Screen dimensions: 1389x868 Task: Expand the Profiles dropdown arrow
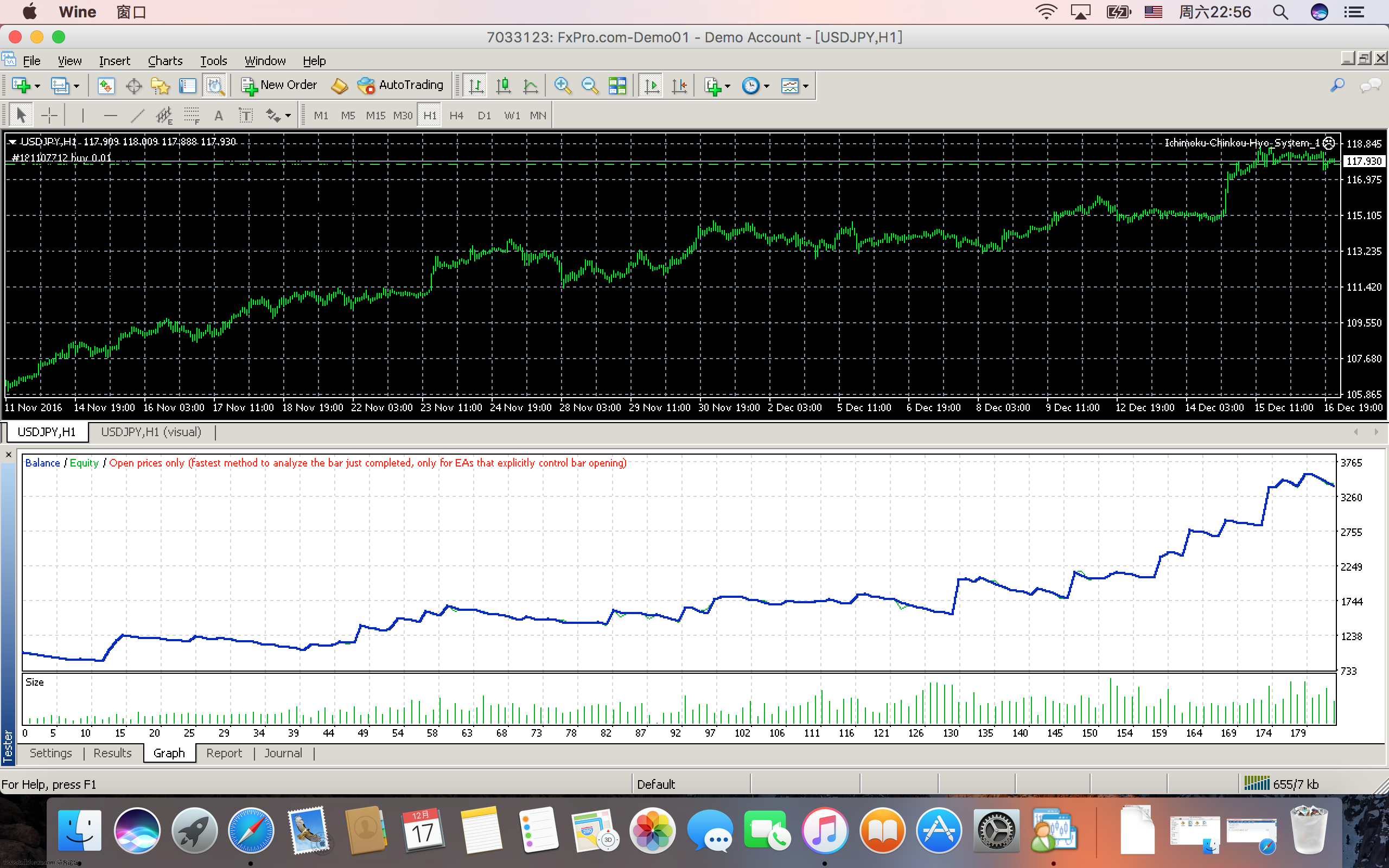point(77,86)
